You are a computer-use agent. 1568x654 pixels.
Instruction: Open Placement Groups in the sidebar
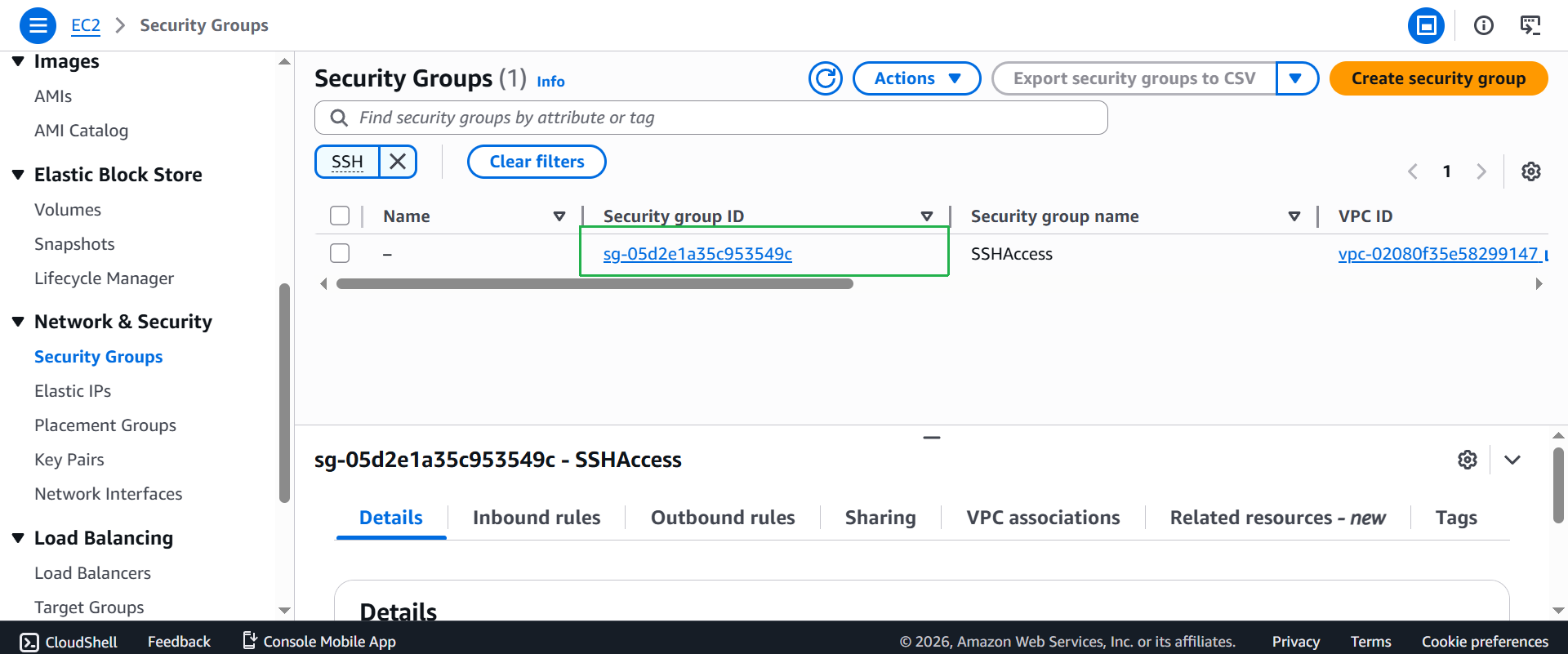pos(105,425)
